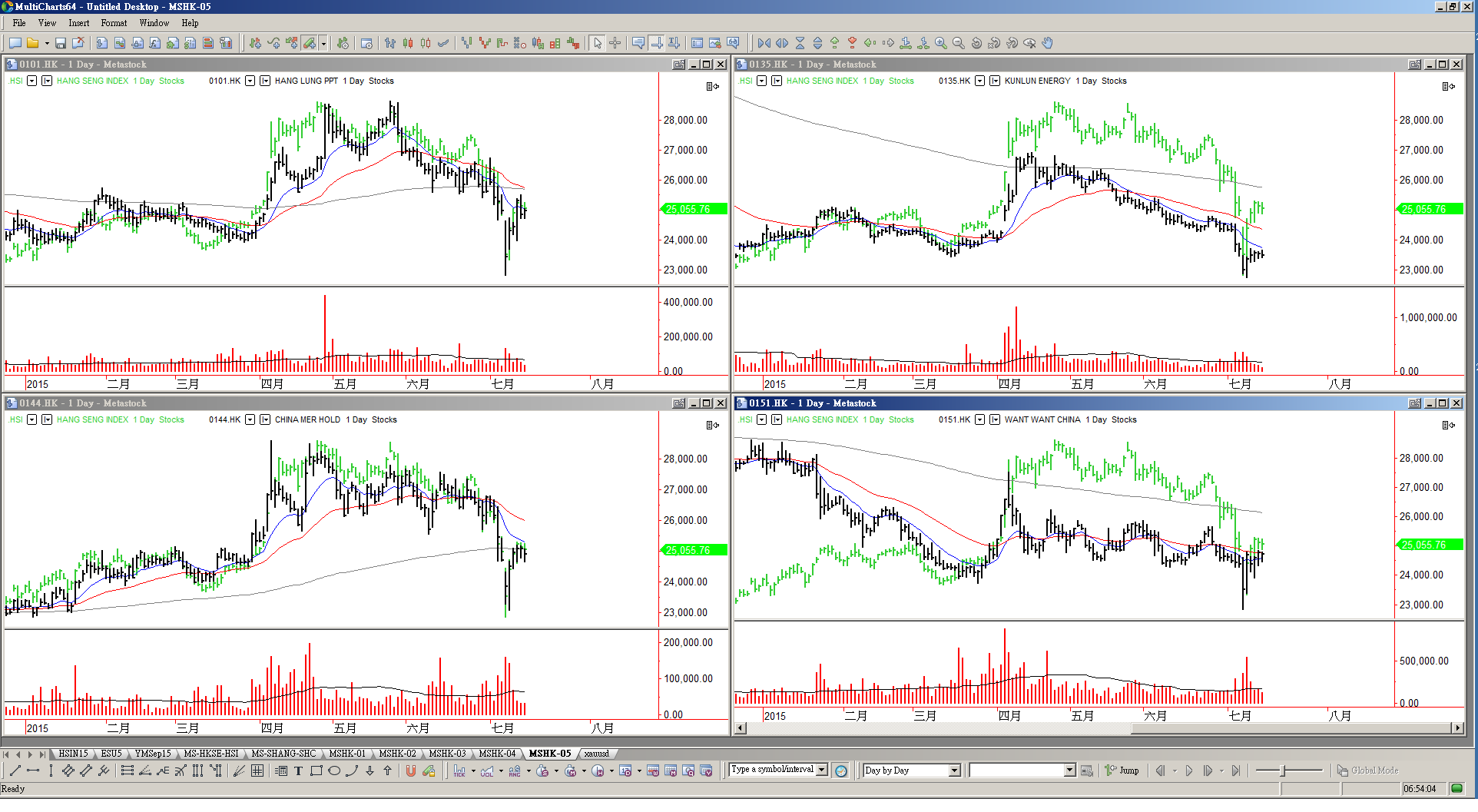Switch to the MSHK-04 workspace tab
The width and height of the screenshot is (1478, 812).
[x=497, y=754]
